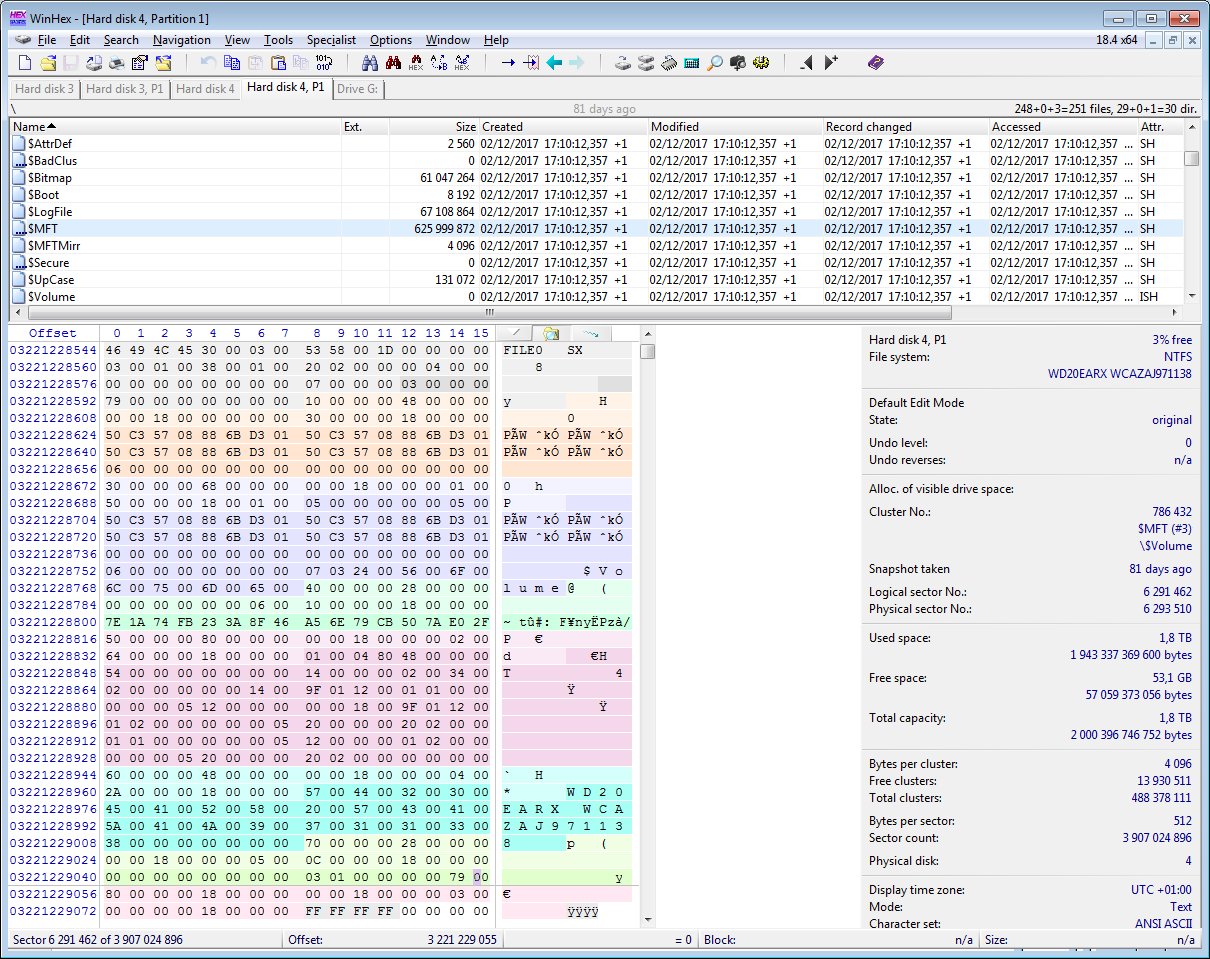Click the Go To Offset arrow icon
Image resolution: width=1210 pixels, height=959 pixels.
click(x=508, y=63)
